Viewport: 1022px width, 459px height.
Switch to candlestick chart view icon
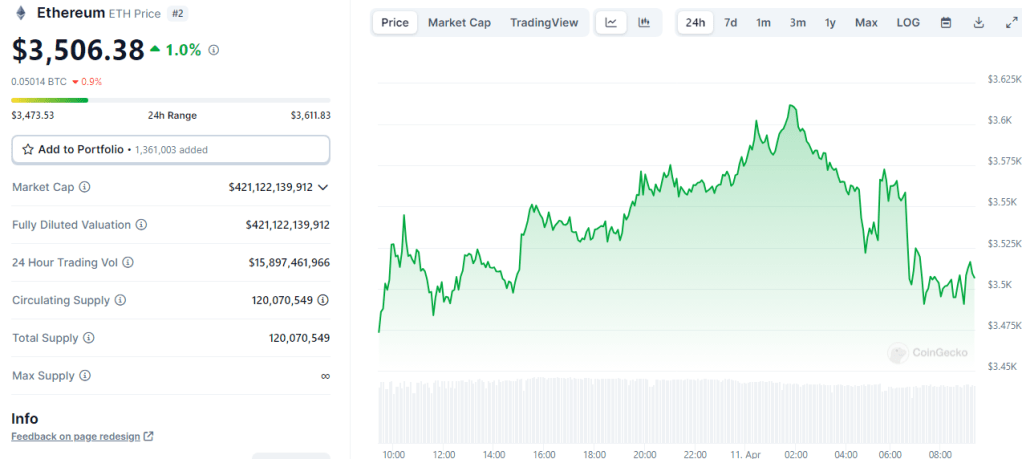pos(644,23)
